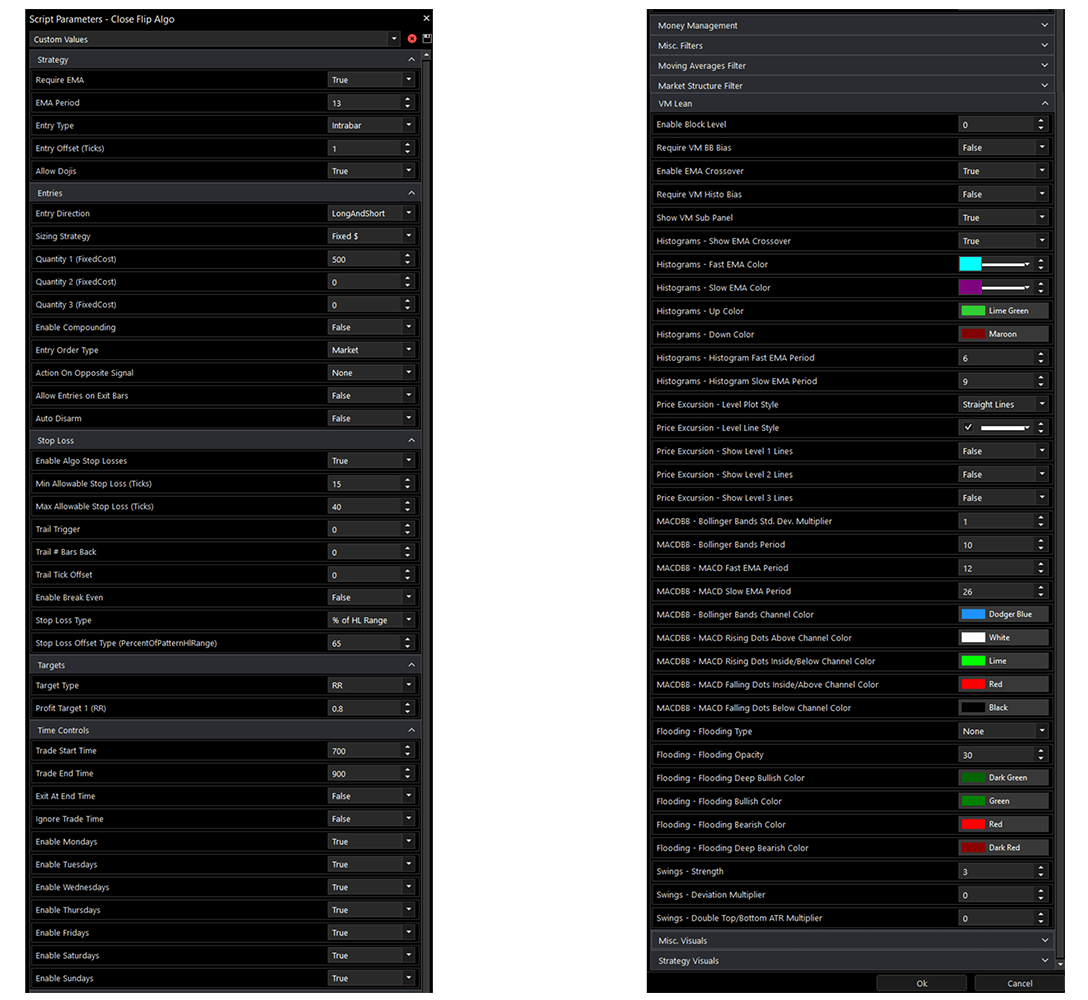This screenshot has width=1088, height=1000.
Task: Open the Enable Mondays True/False dropdown
Action: [x=371, y=842]
